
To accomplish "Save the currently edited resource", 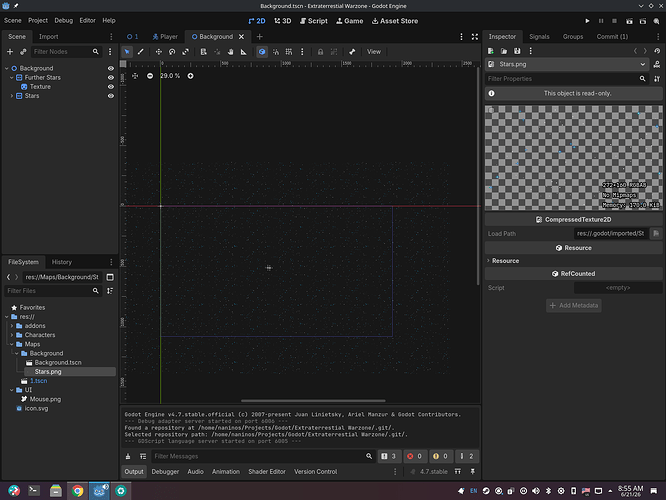I will pos(517,51).
